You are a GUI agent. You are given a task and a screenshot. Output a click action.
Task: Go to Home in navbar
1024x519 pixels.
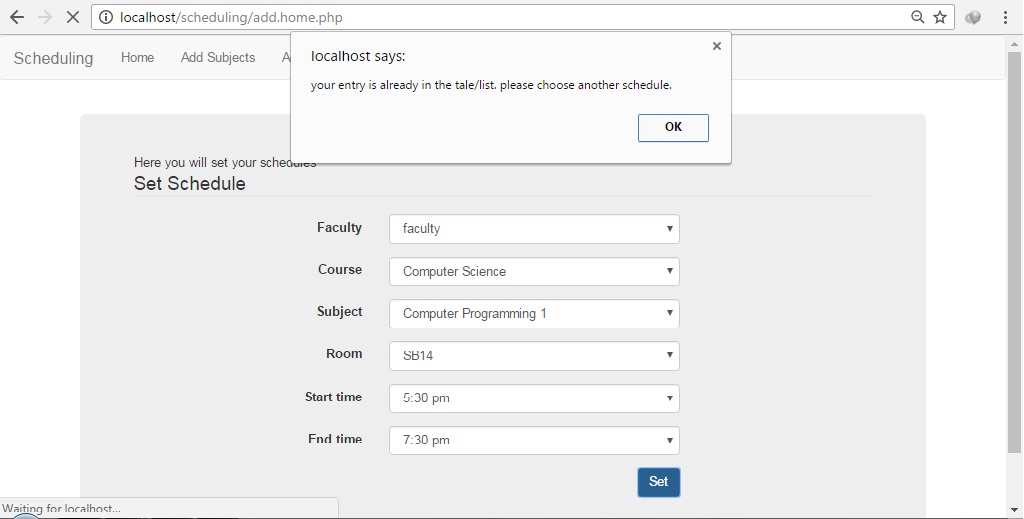137,57
